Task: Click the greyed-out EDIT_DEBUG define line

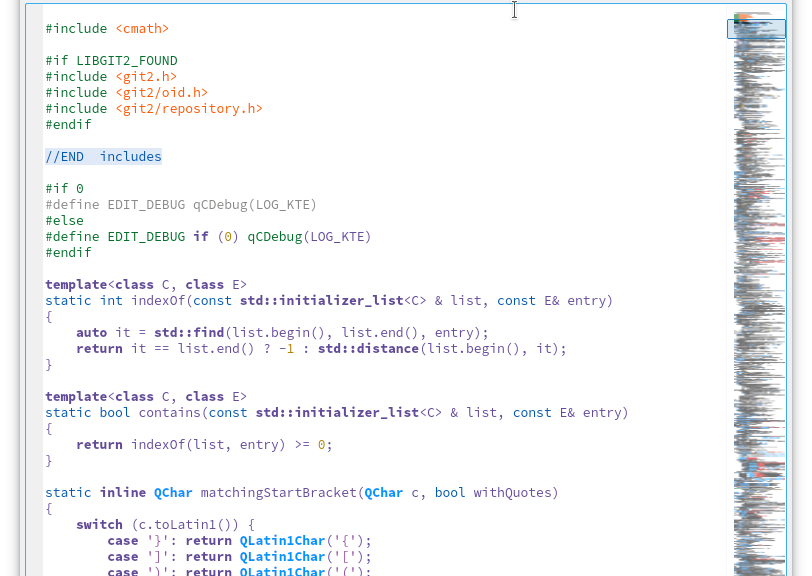Action: click(x=180, y=205)
